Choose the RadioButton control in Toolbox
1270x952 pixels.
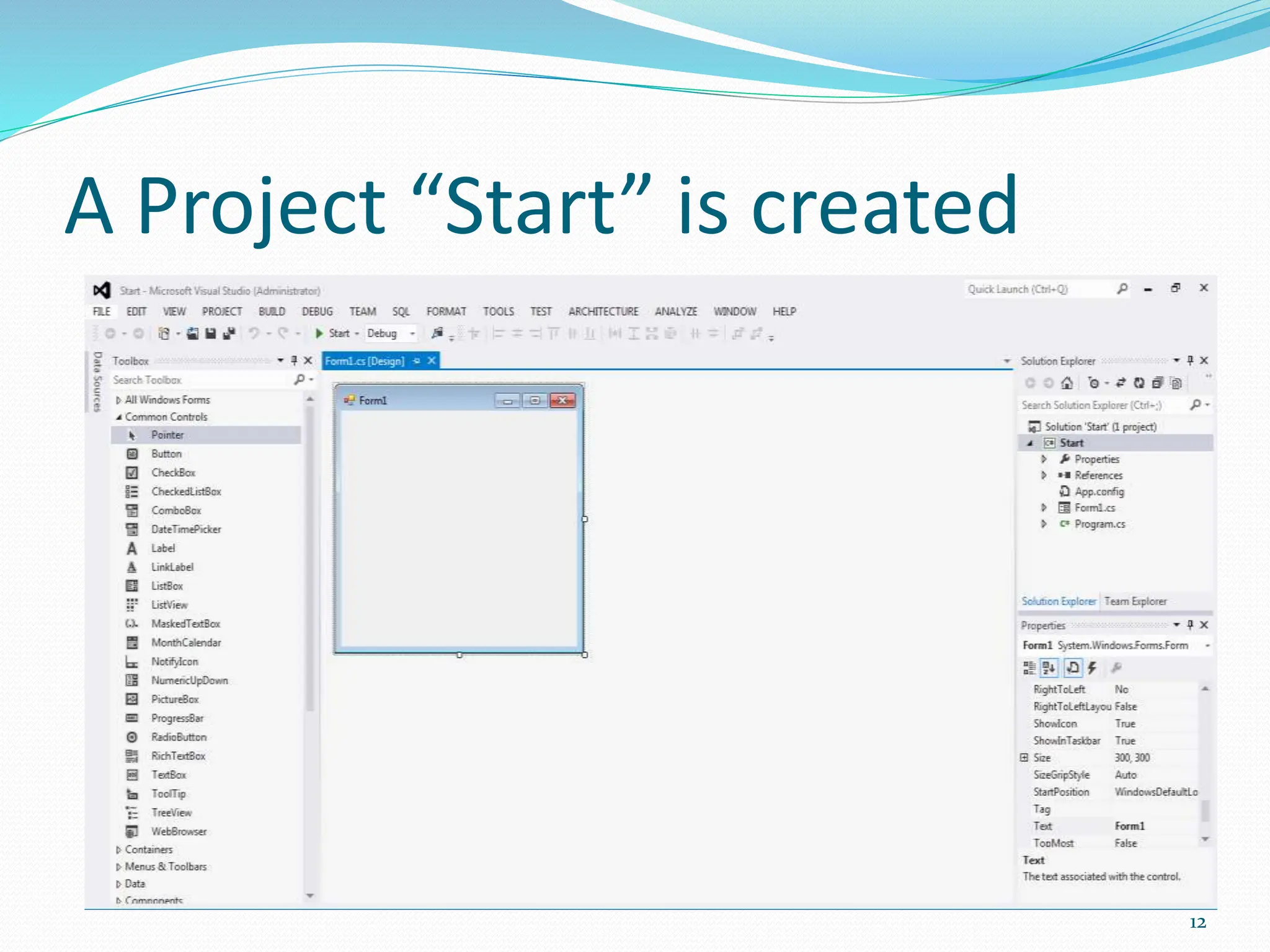[179, 737]
